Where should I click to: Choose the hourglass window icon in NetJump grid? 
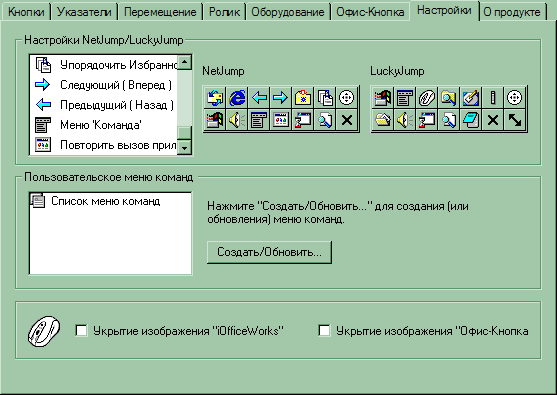click(x=303, y=120)
